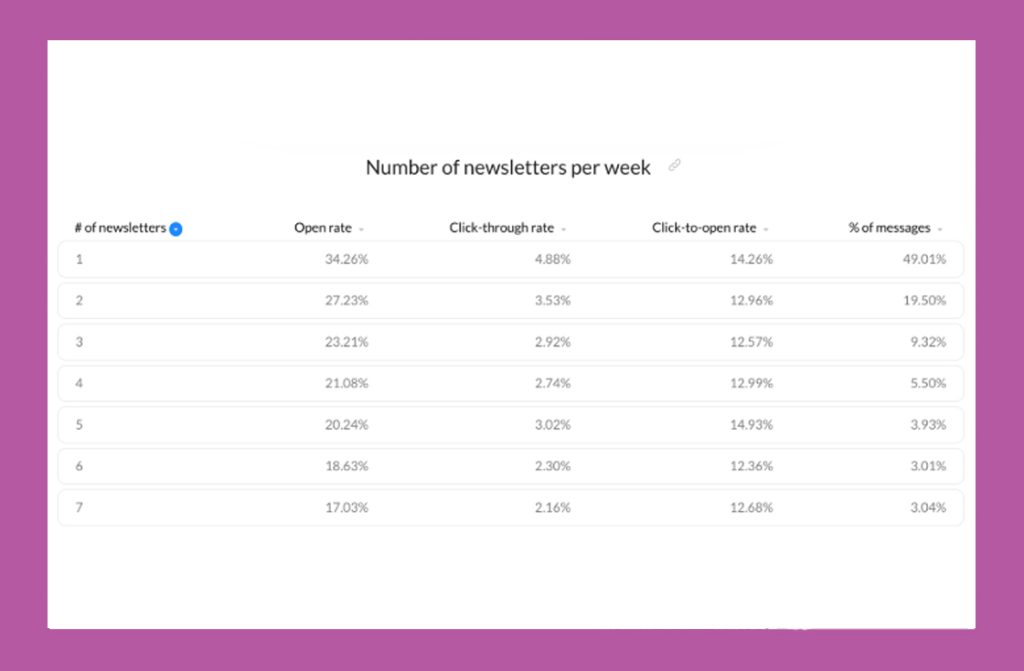
Task: Click the 2.74% click-through rate cell
Action: tap(552, 383)
